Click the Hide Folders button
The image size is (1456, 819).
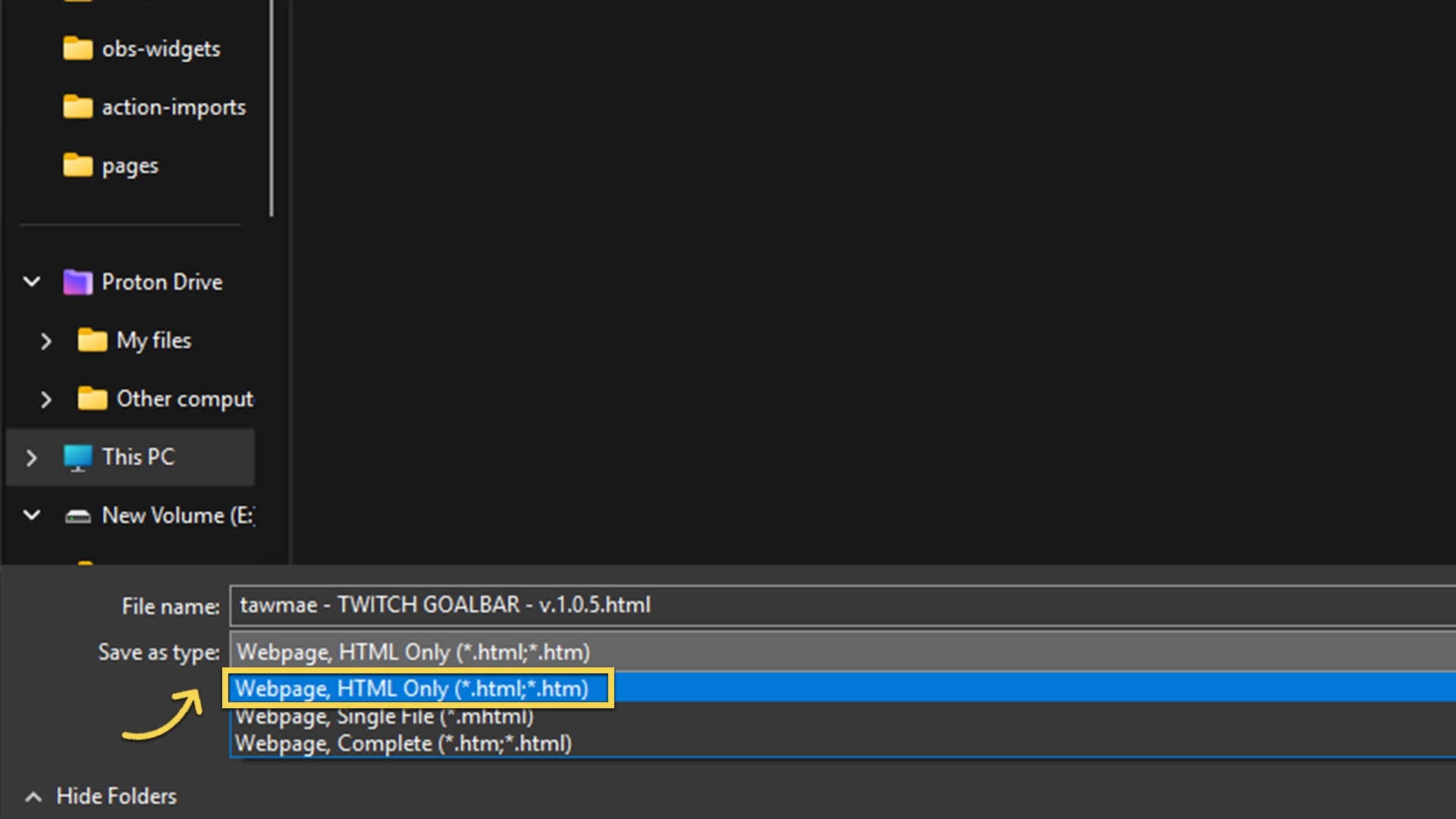tap(101, 796)
